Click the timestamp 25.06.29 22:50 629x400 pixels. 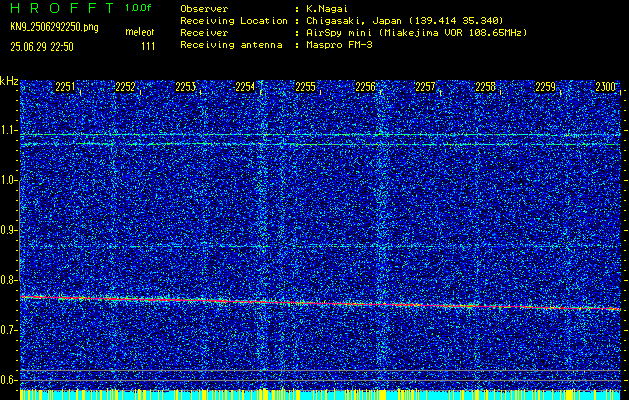42,47
